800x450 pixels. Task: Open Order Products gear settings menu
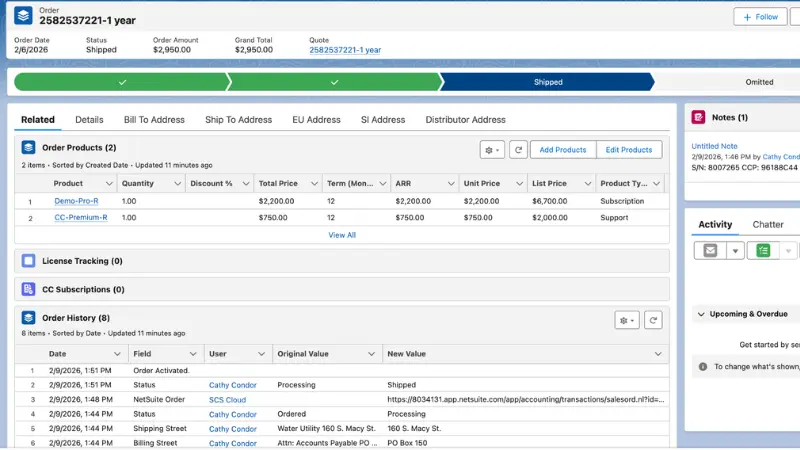492,149
